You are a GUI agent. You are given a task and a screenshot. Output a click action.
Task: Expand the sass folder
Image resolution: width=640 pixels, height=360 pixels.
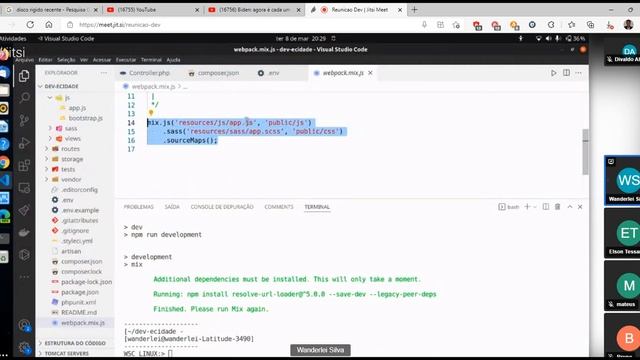pos(50,129)
